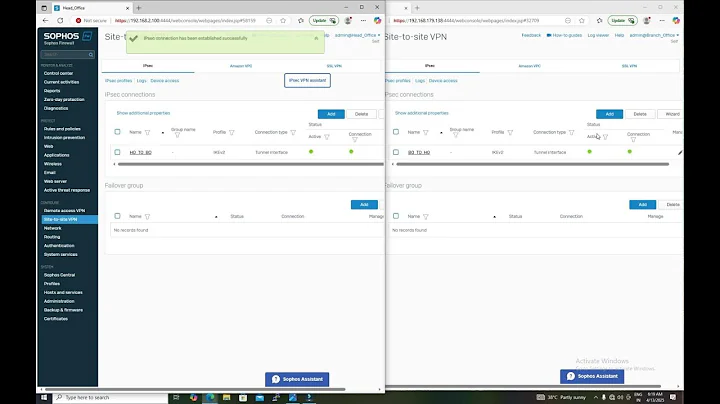Open File Explorer from the taskbar
The height and width of the screenshot is (404, 720).
click(x=226, y=398)
